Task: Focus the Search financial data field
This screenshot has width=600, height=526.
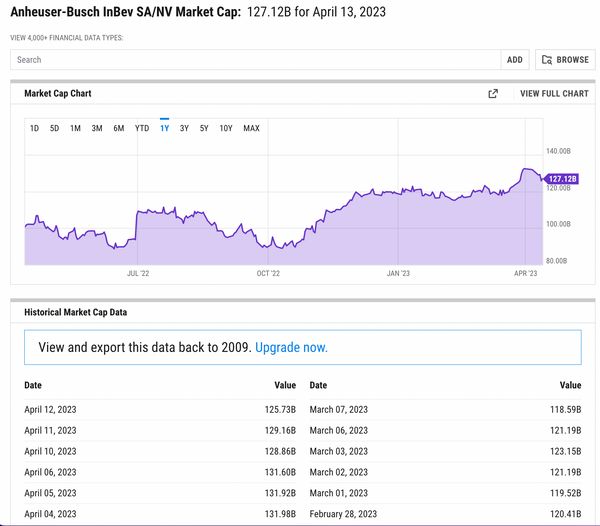Action: (x=255, y=60)
